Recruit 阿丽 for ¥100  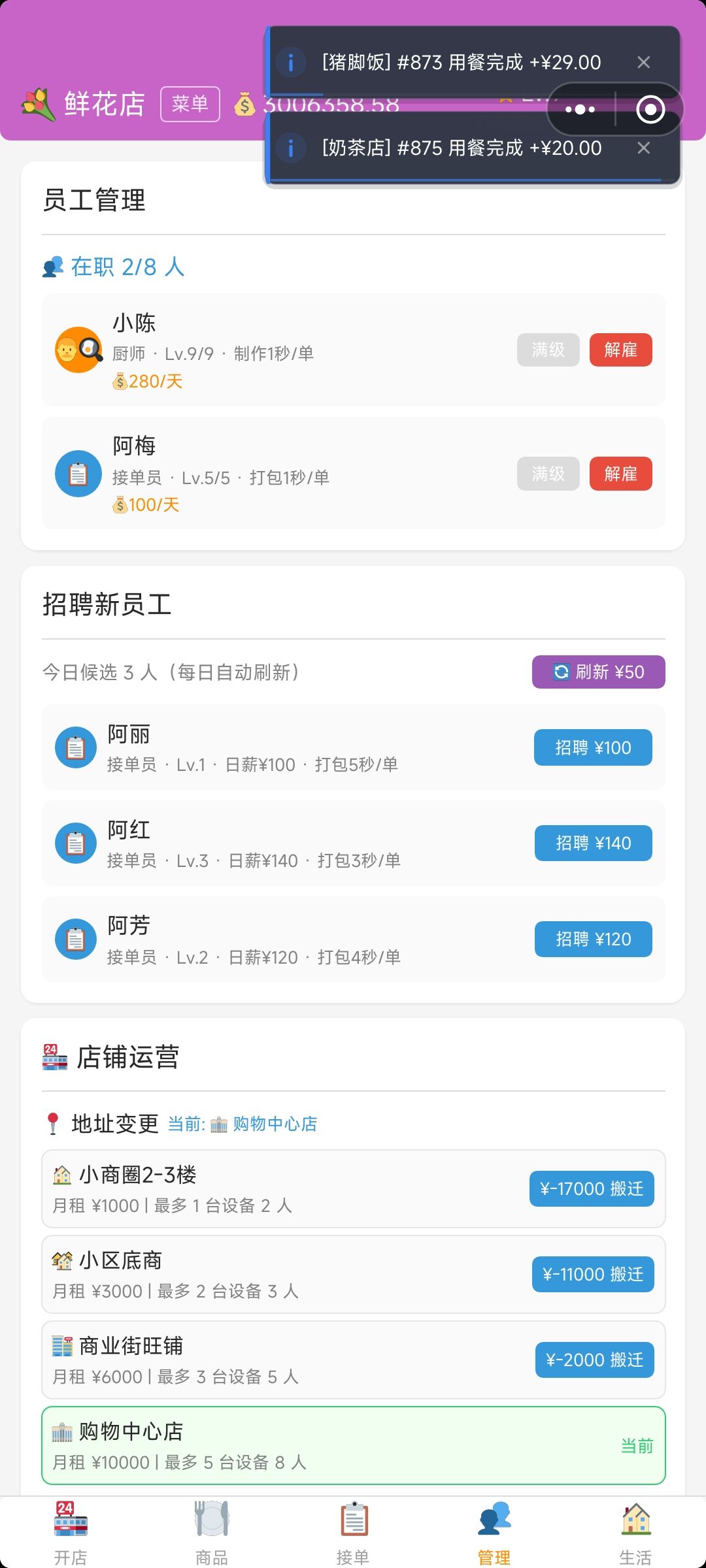tap(593, 747)
